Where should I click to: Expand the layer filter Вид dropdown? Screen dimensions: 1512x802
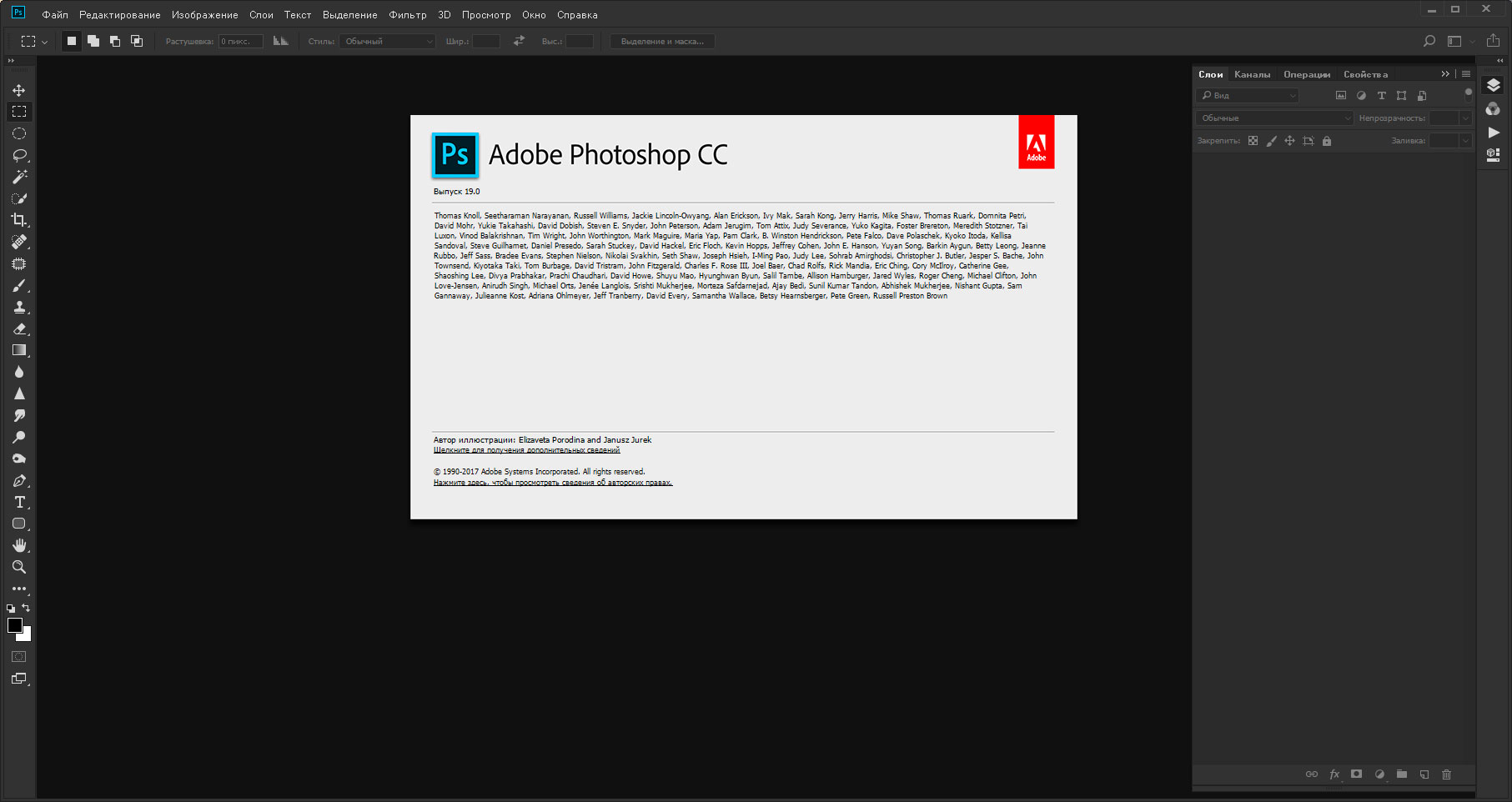[1248, 96]
